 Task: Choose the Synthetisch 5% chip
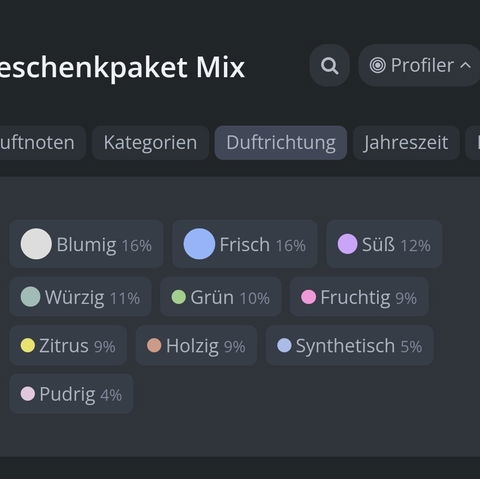[x=350, y=345]
